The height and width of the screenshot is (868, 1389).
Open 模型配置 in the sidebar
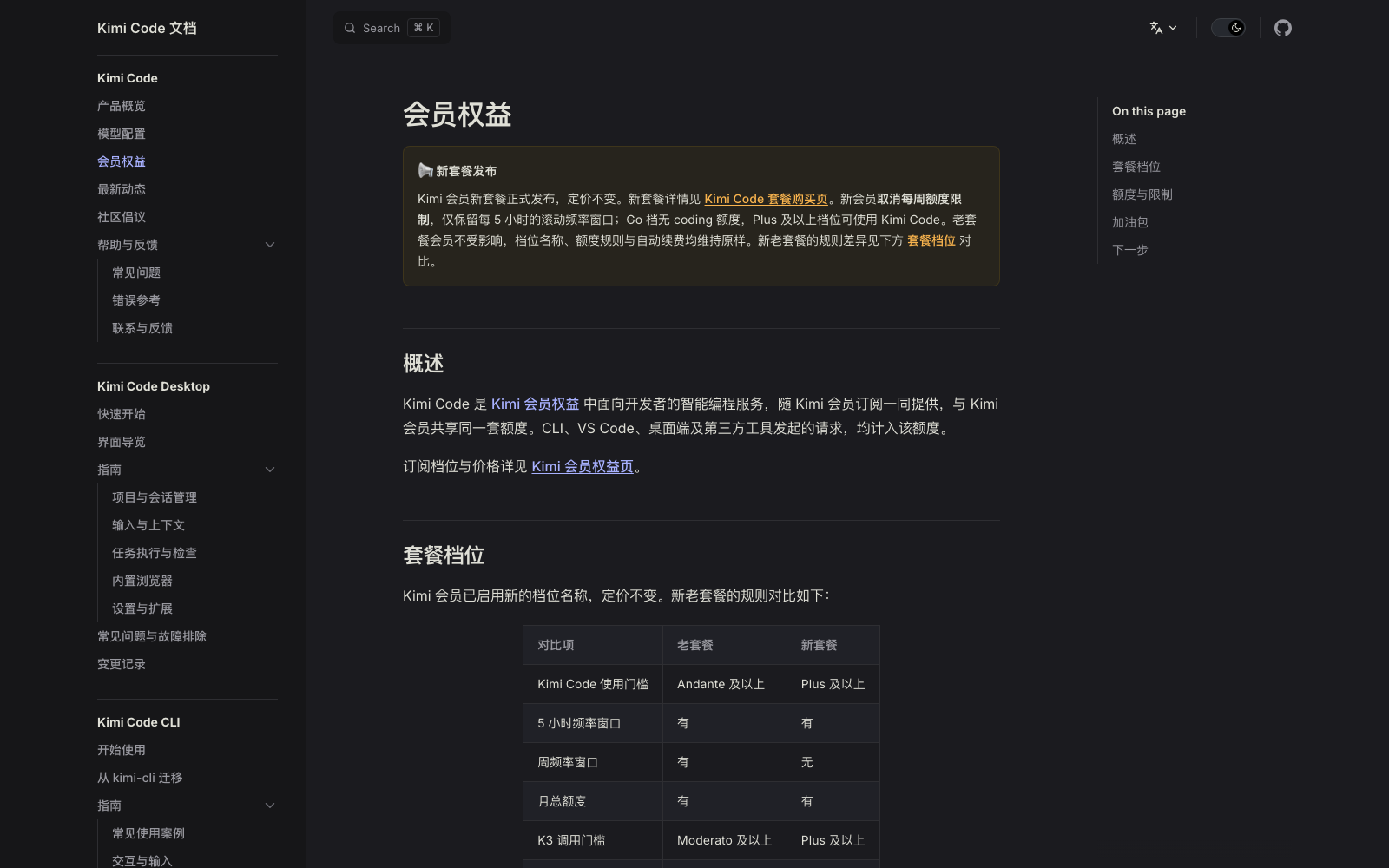click(122, 134)
